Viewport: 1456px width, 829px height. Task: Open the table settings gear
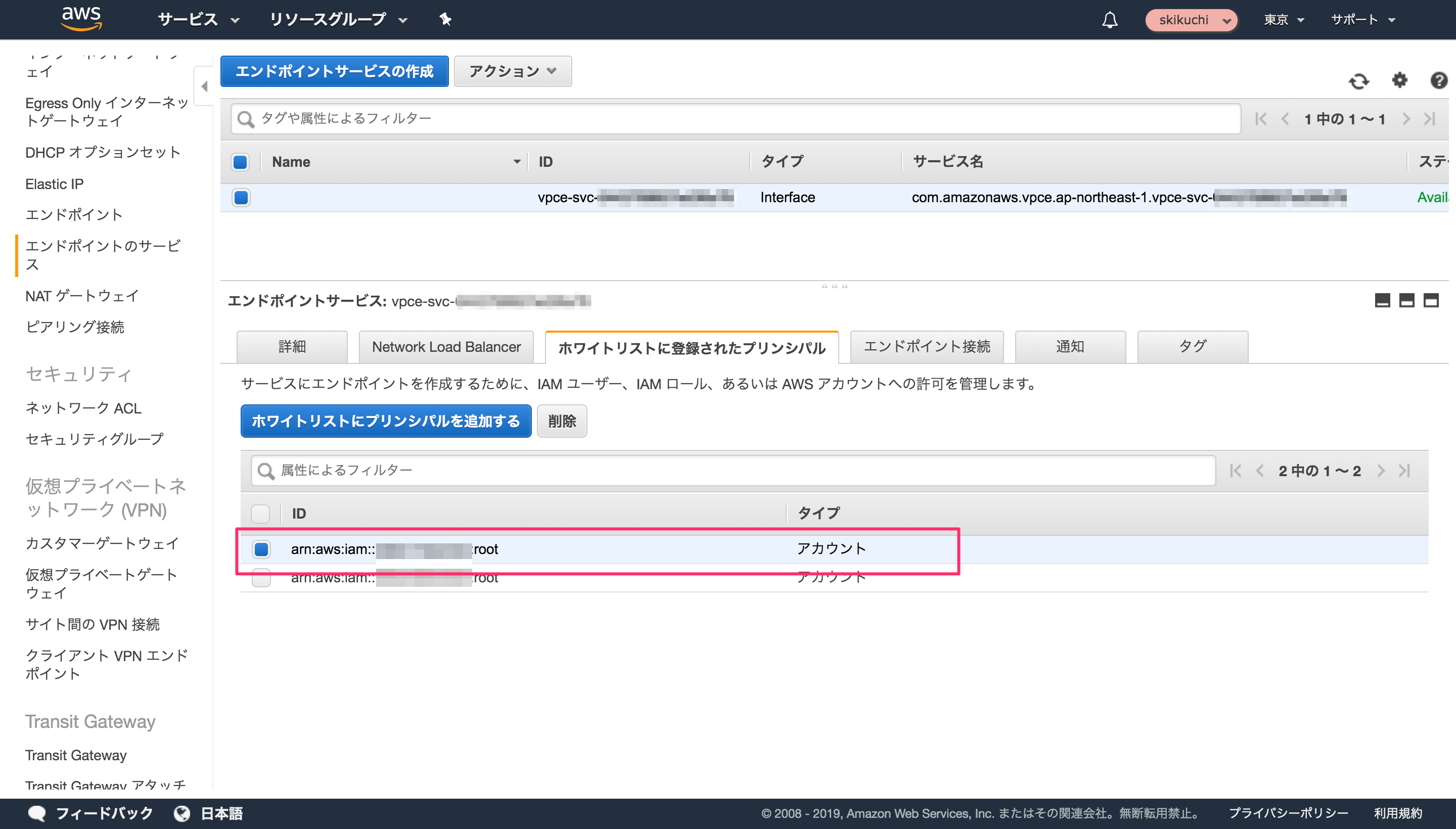1399,81
